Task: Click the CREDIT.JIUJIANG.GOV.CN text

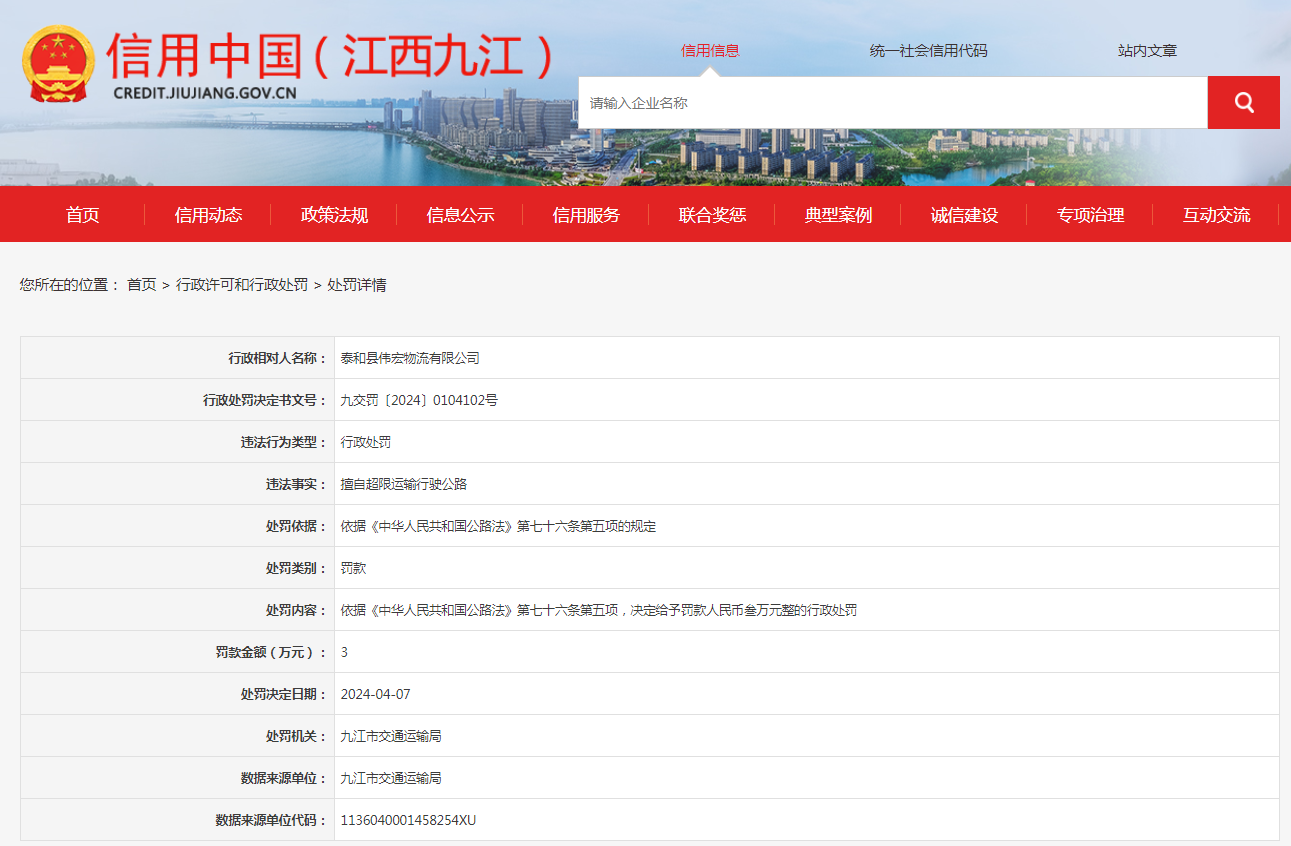Action: point(205,93)
